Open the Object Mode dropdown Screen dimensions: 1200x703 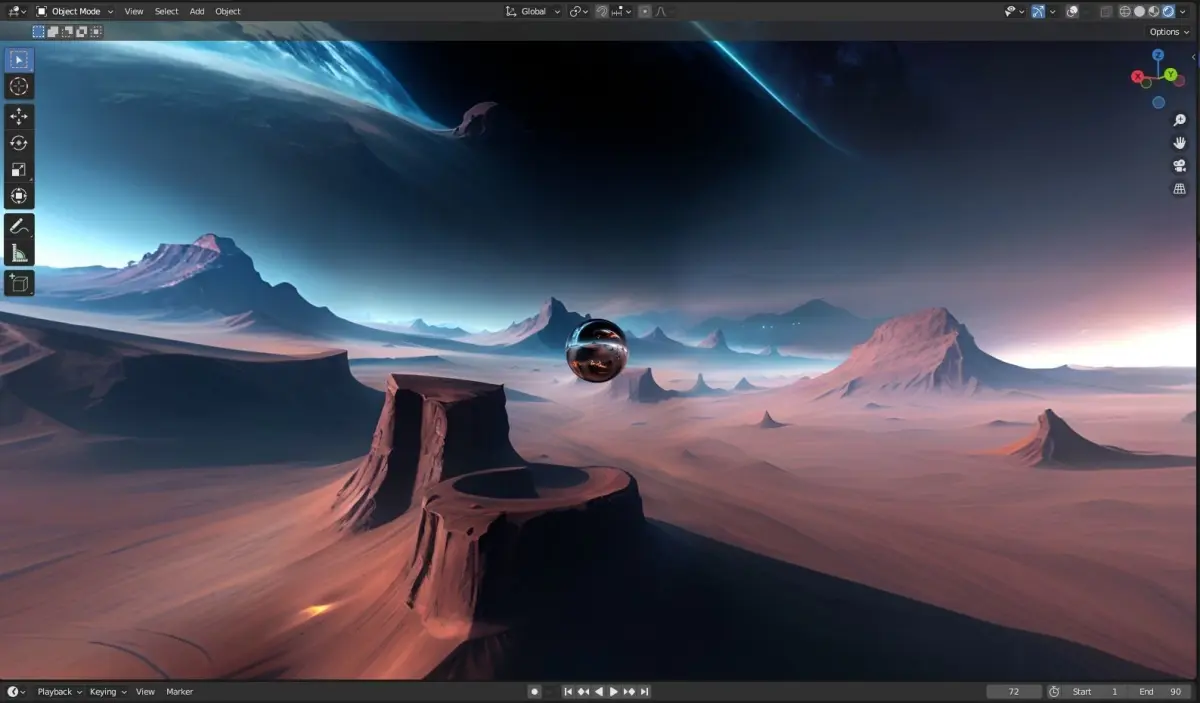click(75, 11)
